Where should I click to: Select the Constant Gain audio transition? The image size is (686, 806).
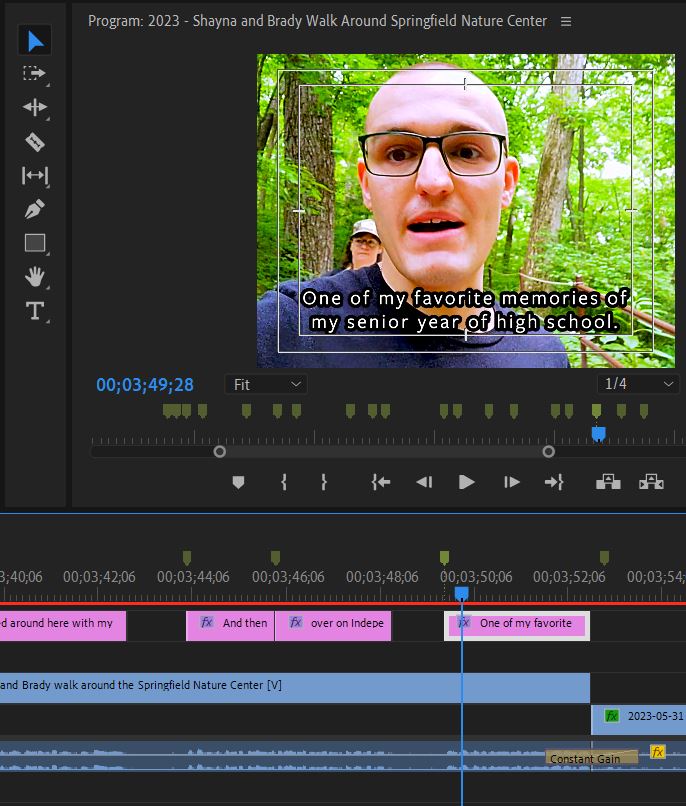pyautogui.click(x=591, y=758)
